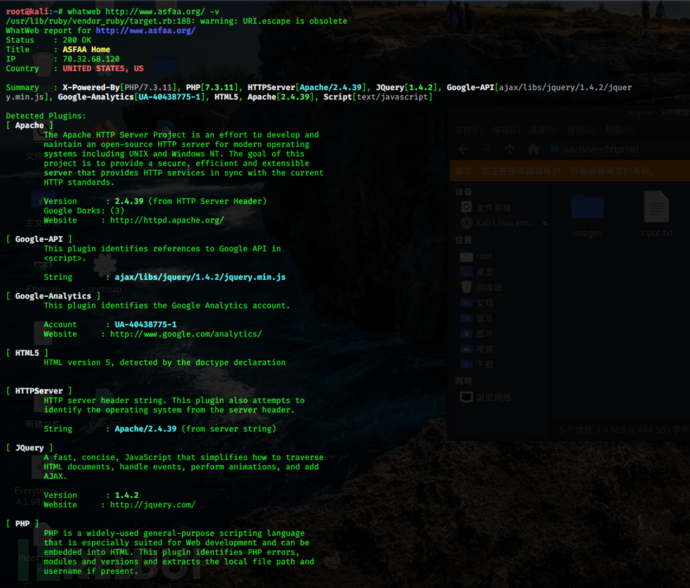
Task: Click the IP value 70.32.68.120
Action: coord(91,59)
